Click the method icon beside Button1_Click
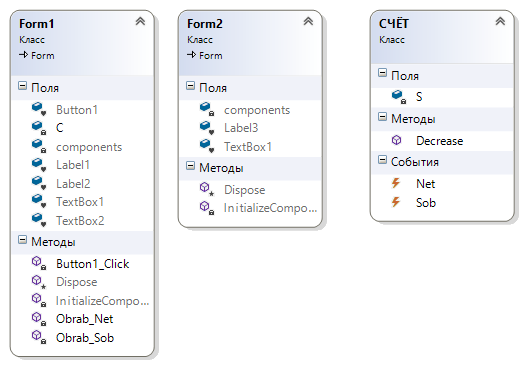Viewport: 523px width, 365px height. click(x=39, y=263)
